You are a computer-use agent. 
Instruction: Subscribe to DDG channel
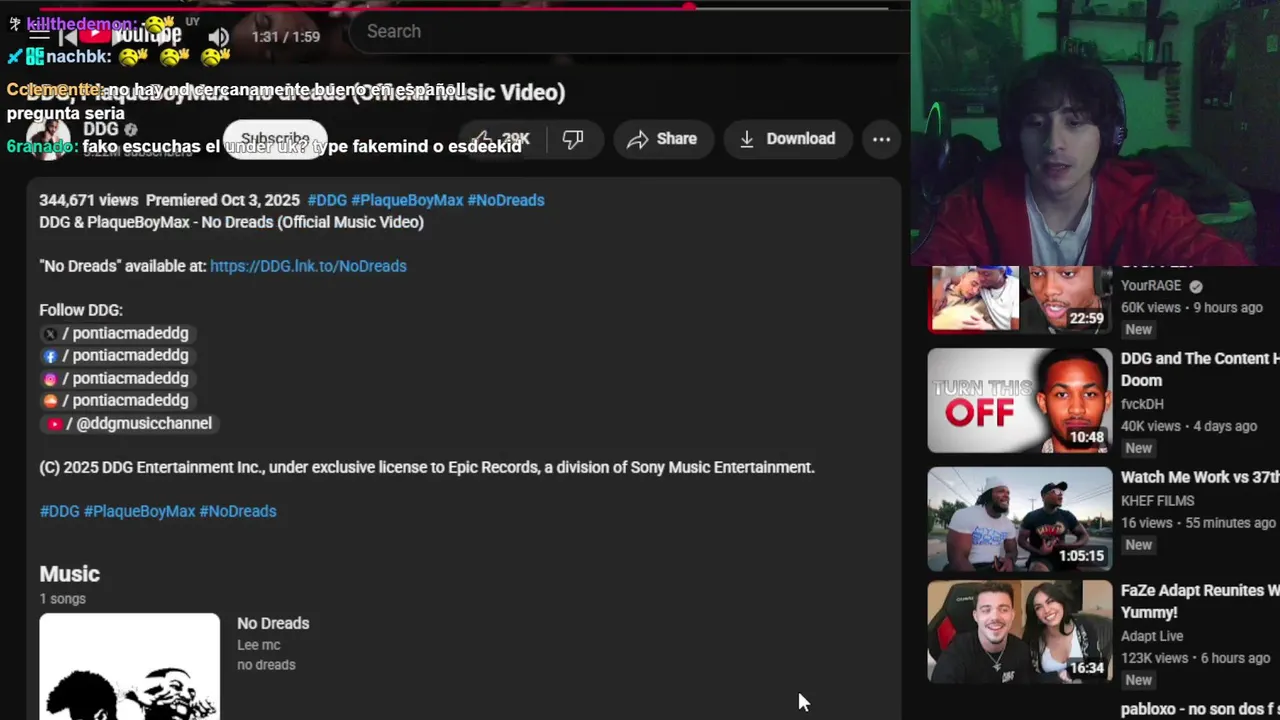[276, 139]
